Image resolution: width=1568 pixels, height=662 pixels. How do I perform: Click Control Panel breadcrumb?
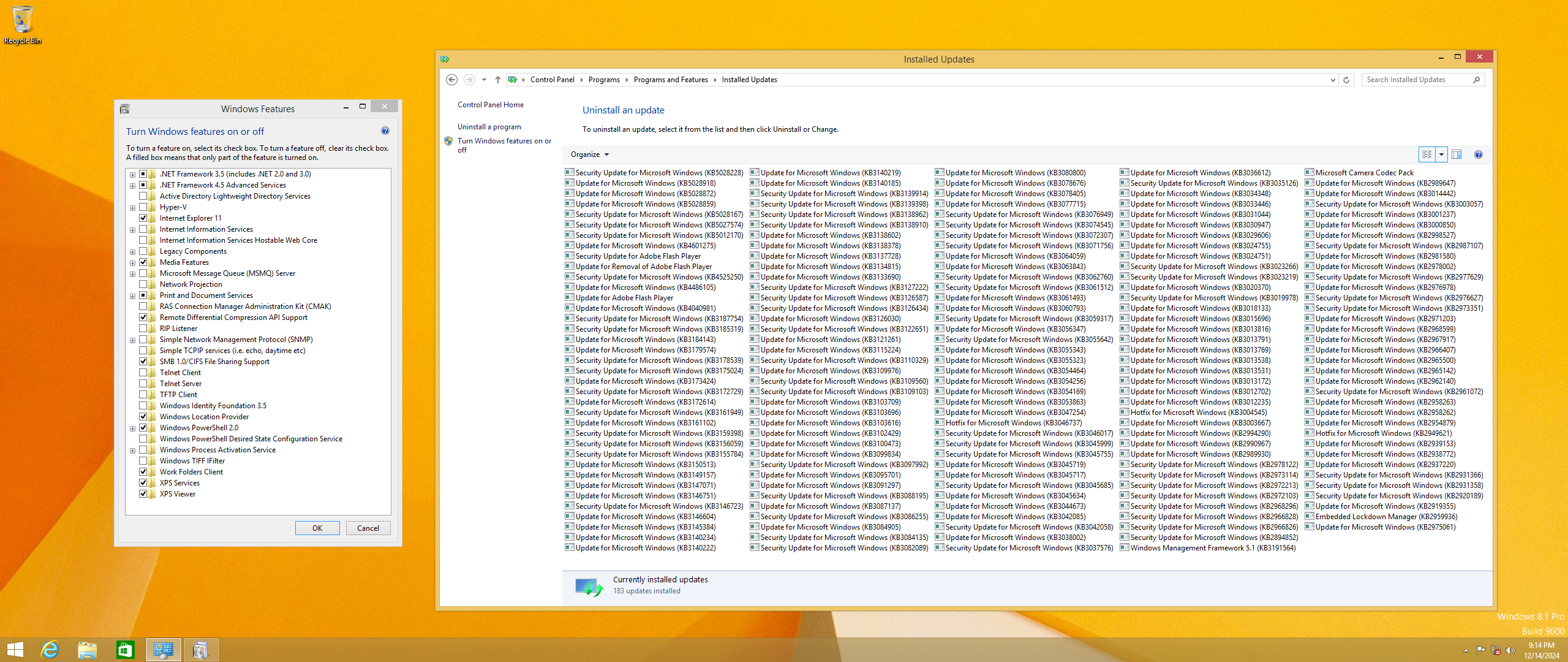point(552,80)
